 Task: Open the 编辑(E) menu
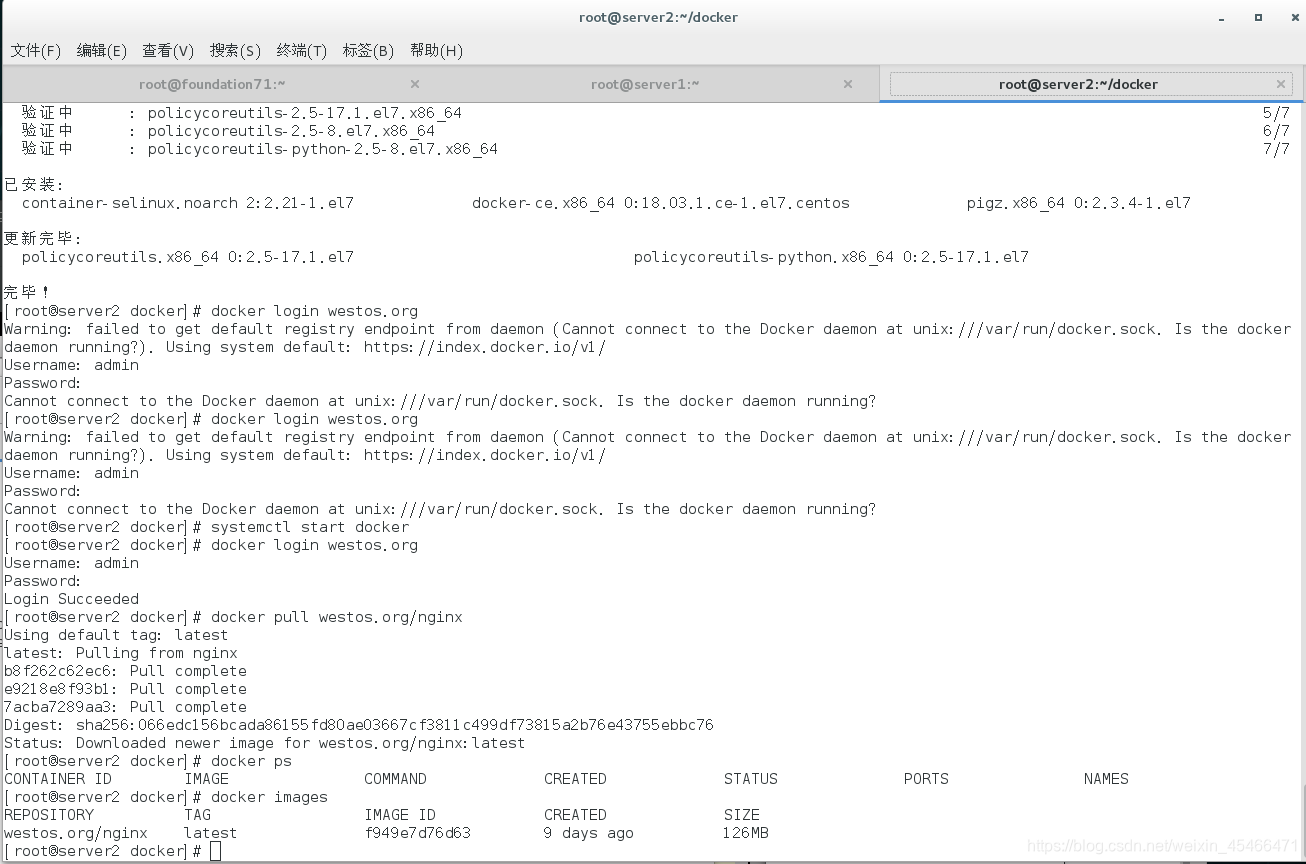pos(102,50)
